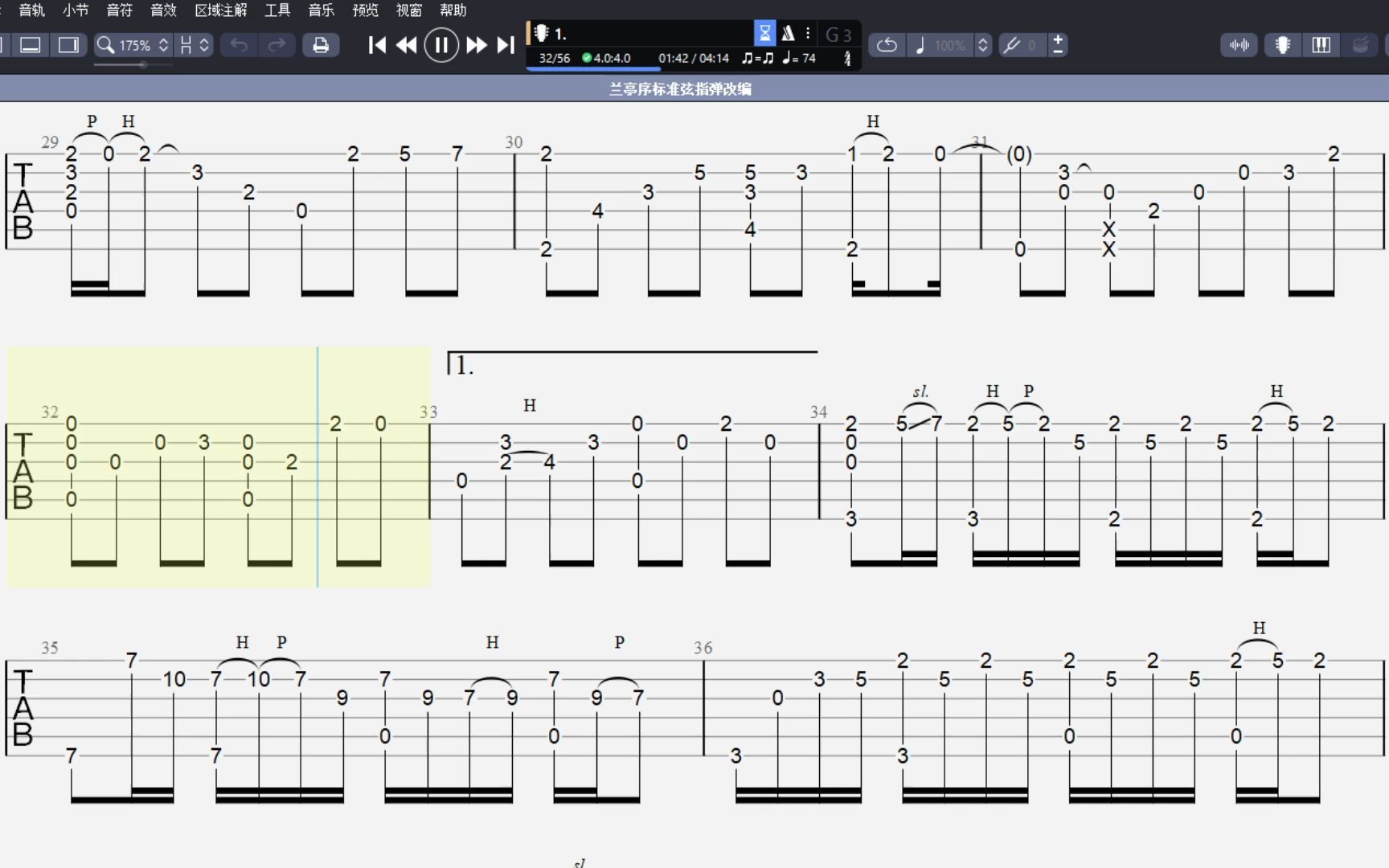Toggle loop playback
1389x868 pixels.
click(887, 45)
